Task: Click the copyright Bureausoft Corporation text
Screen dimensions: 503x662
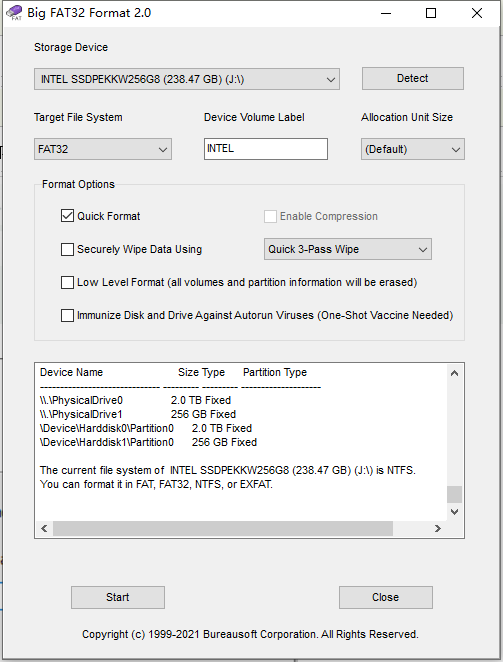Action: [250, 634]
